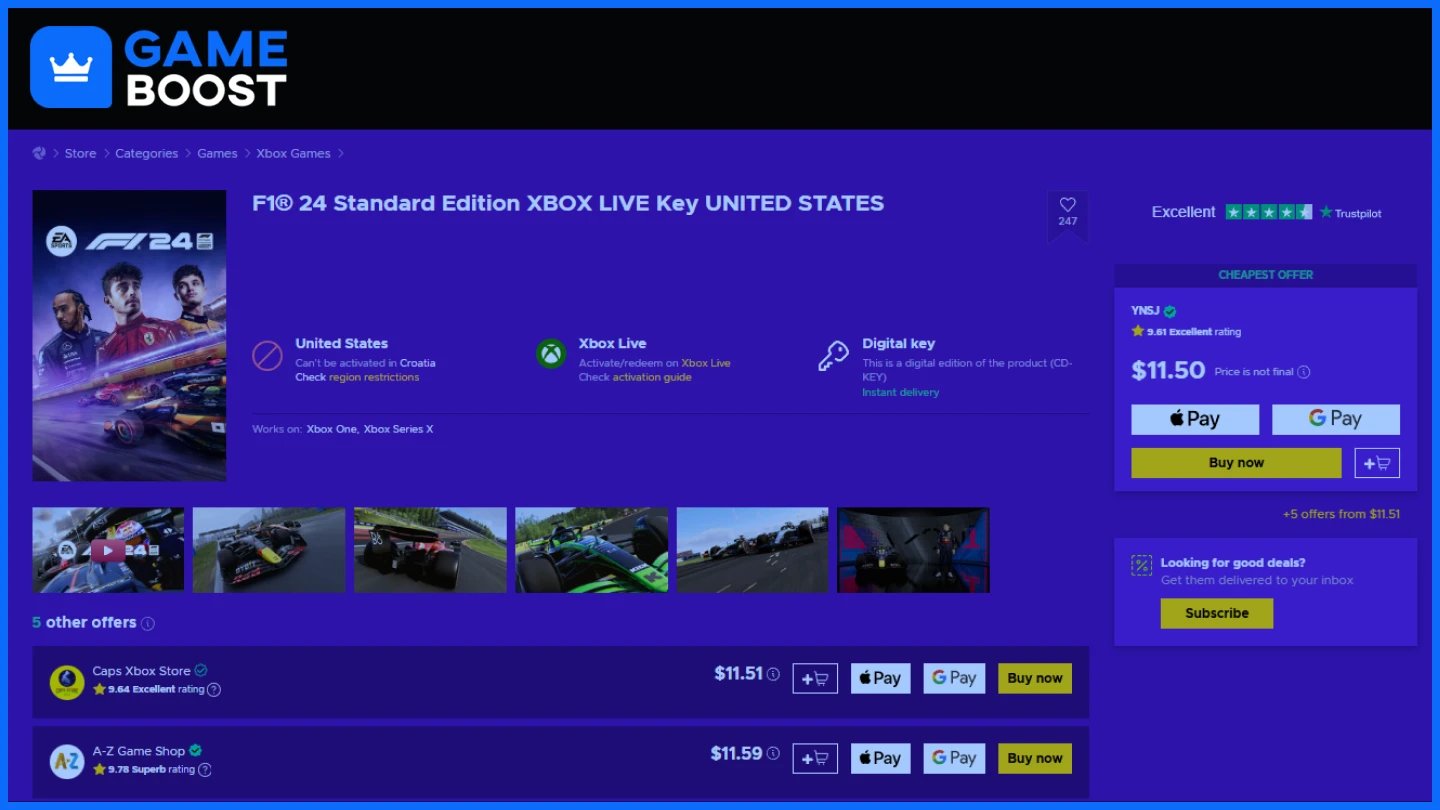Pay with Google Pay for Caps Xbox Store
The width and height of the screenshot is (1440, 810).
coord(954,678)
